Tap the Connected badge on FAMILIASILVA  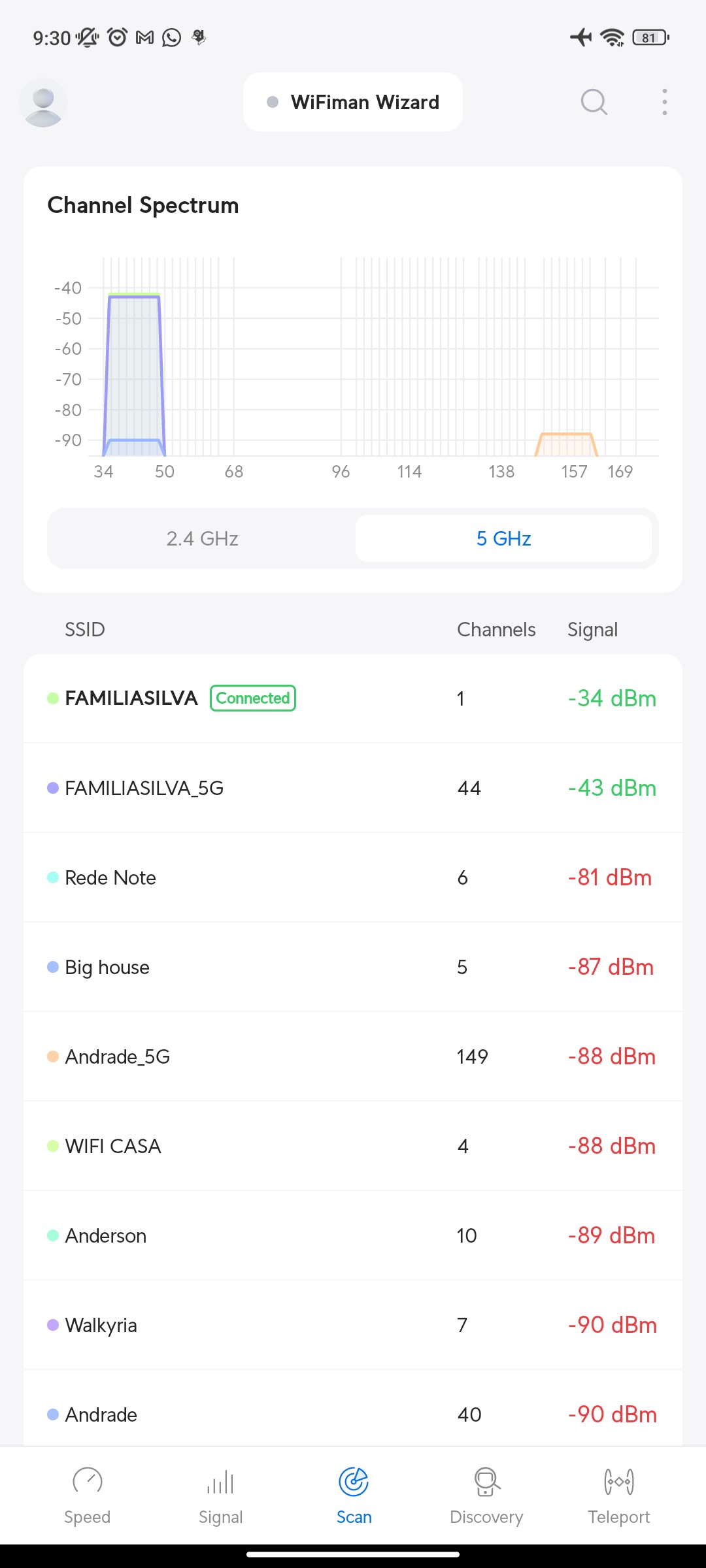click(x=252, y=698)
